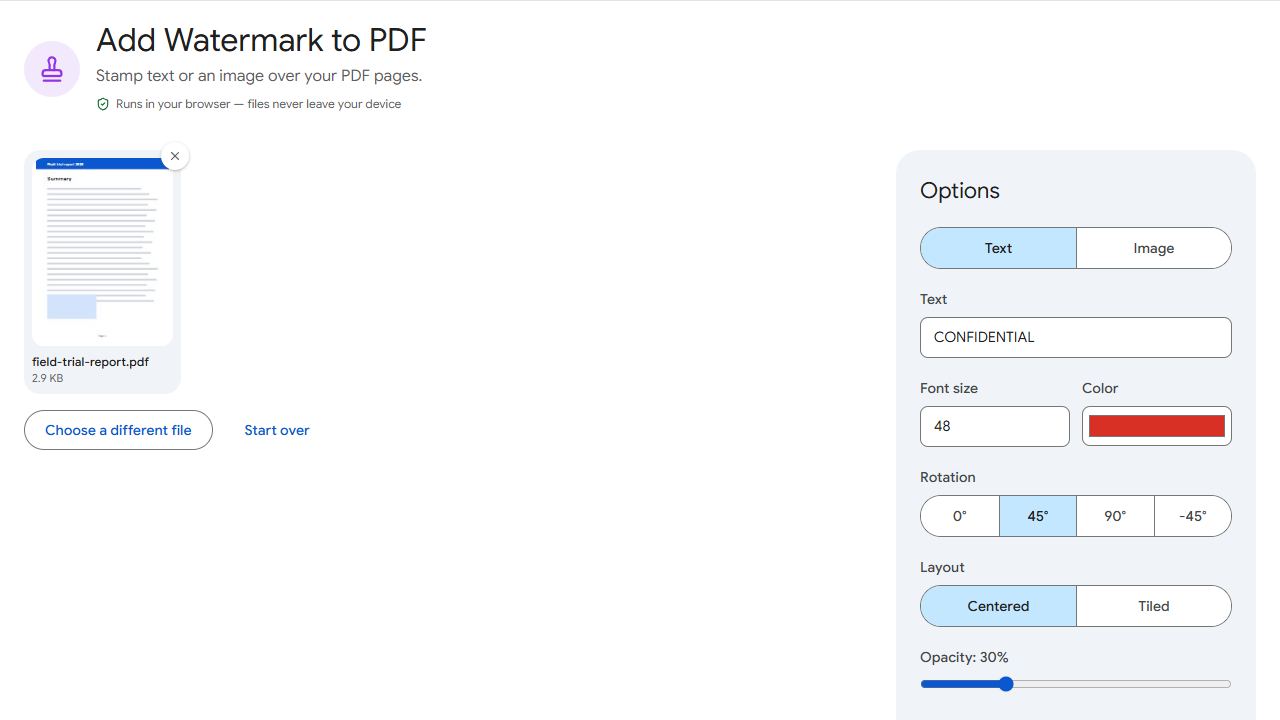
Task: Switch watermark type to Image
Action: pyautogui.click(x=1154, y=248)
